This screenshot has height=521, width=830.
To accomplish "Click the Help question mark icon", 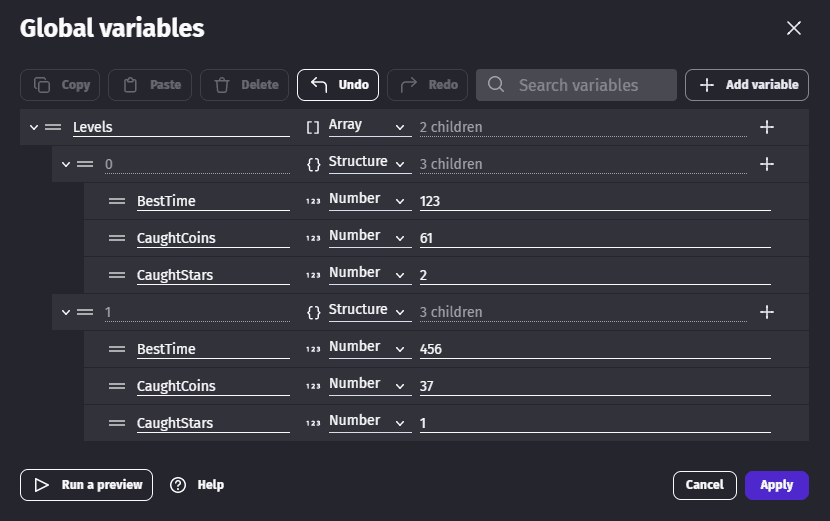I will point(179,485).
